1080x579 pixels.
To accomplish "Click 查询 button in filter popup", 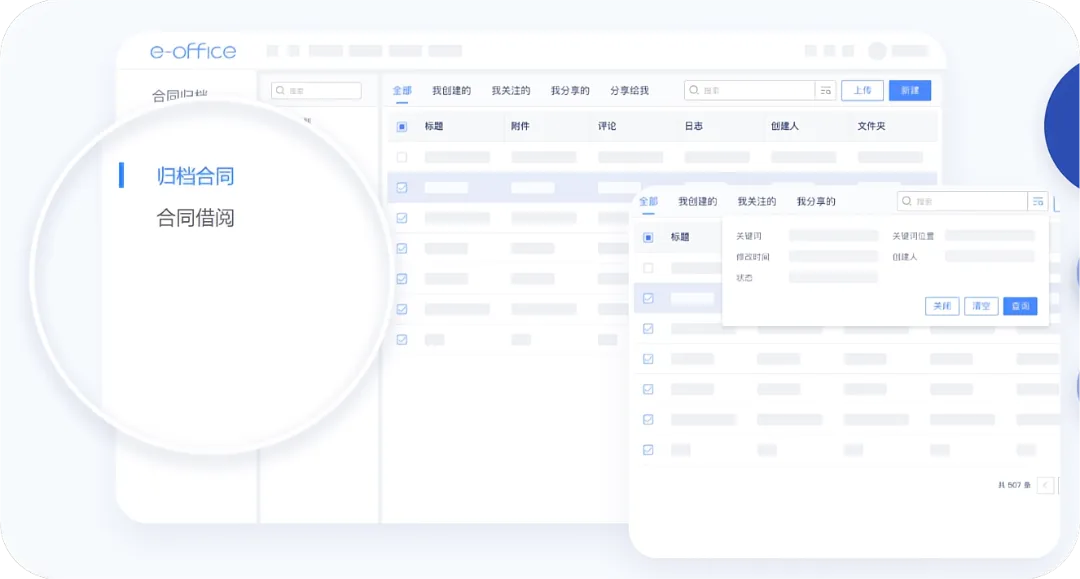I will 1020,306.
